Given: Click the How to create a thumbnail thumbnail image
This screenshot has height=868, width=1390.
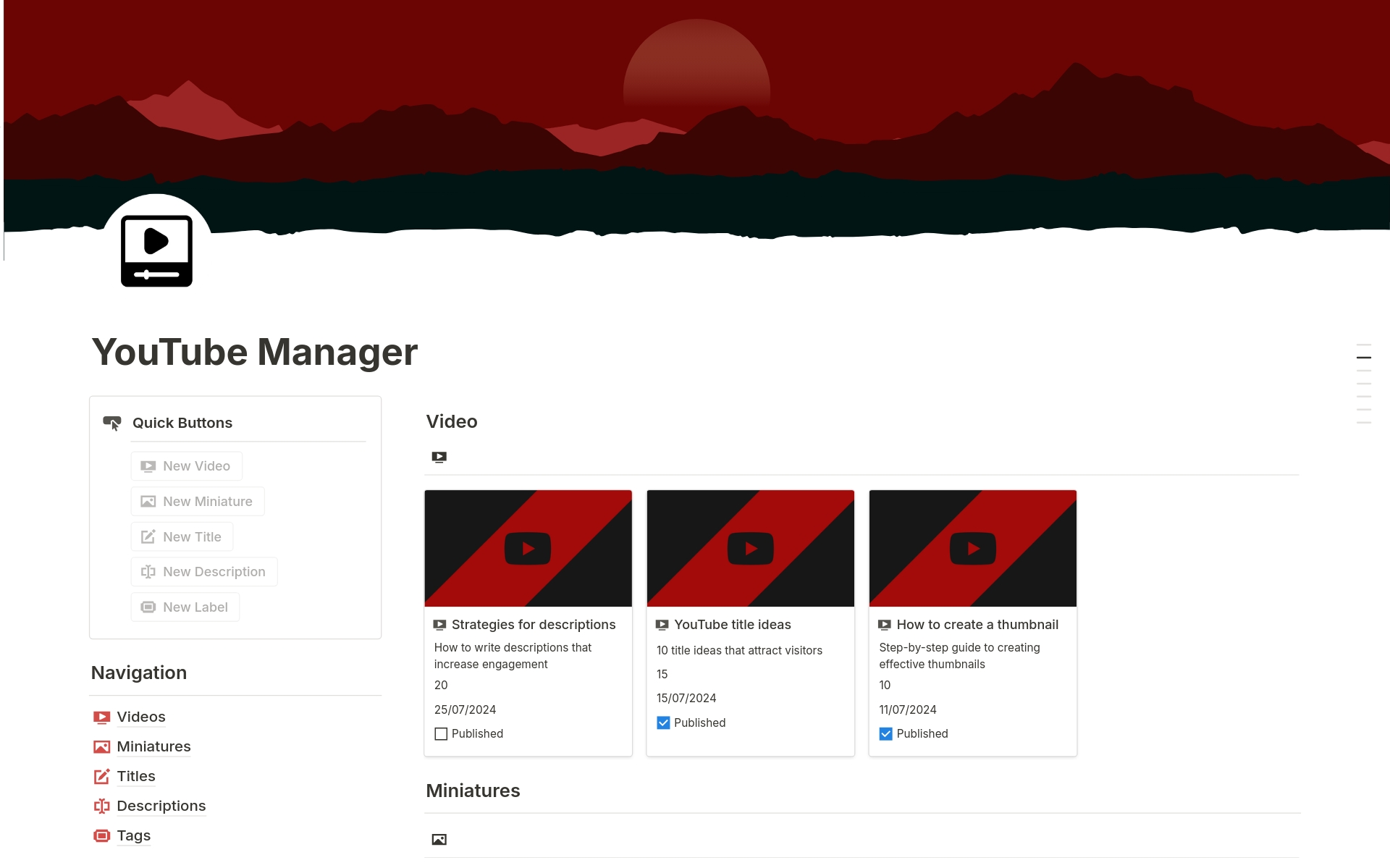Looking at the screenshot, I should coord(972,548).
